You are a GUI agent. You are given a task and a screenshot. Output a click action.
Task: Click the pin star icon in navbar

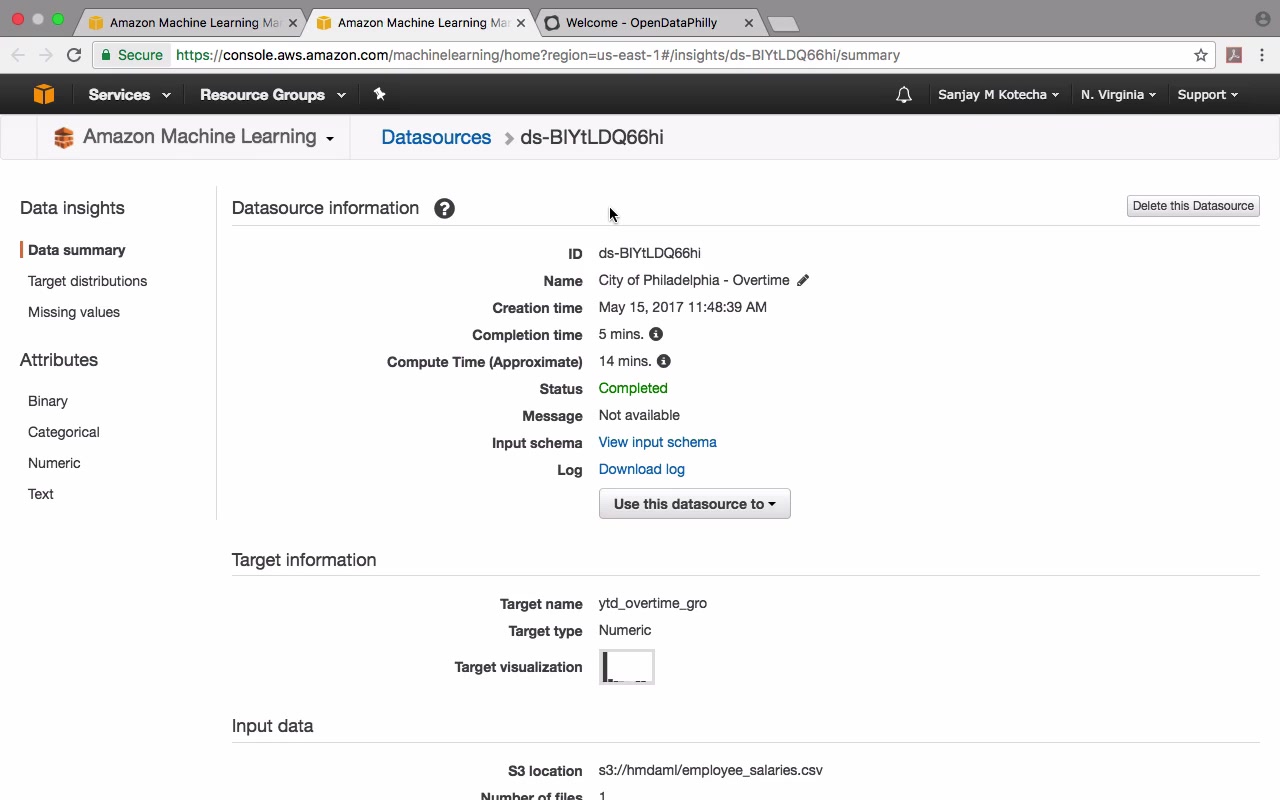[x=379, y=94]
